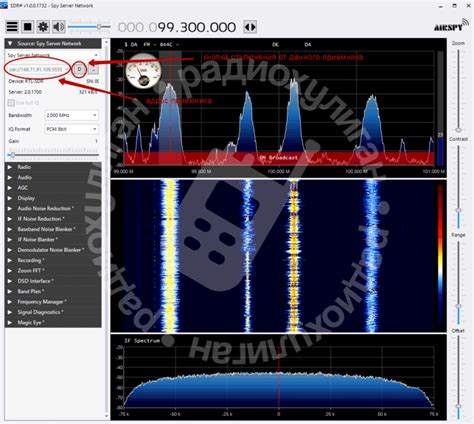474x424 pixels.
Task: Expand the Zoom FFT panel
Action: pos(53,271)
